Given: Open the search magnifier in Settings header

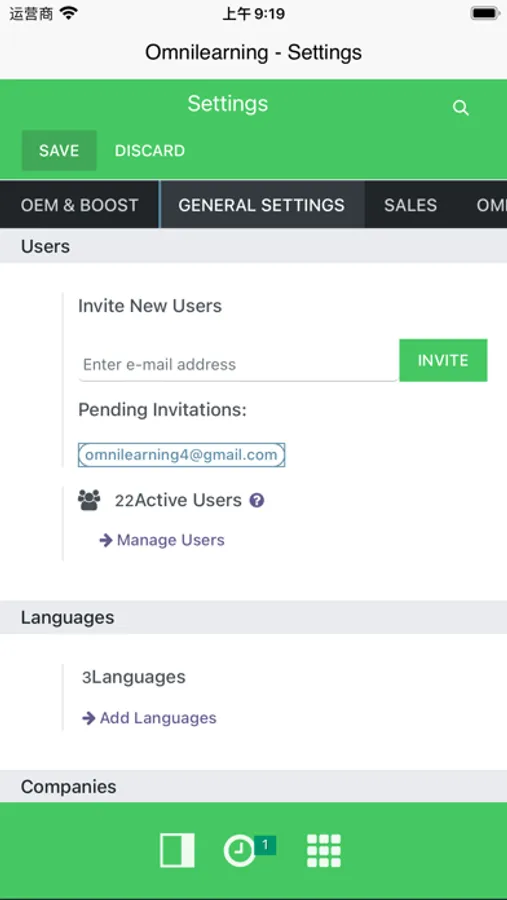Looking at the screenshot, I should tap(460, 108).
